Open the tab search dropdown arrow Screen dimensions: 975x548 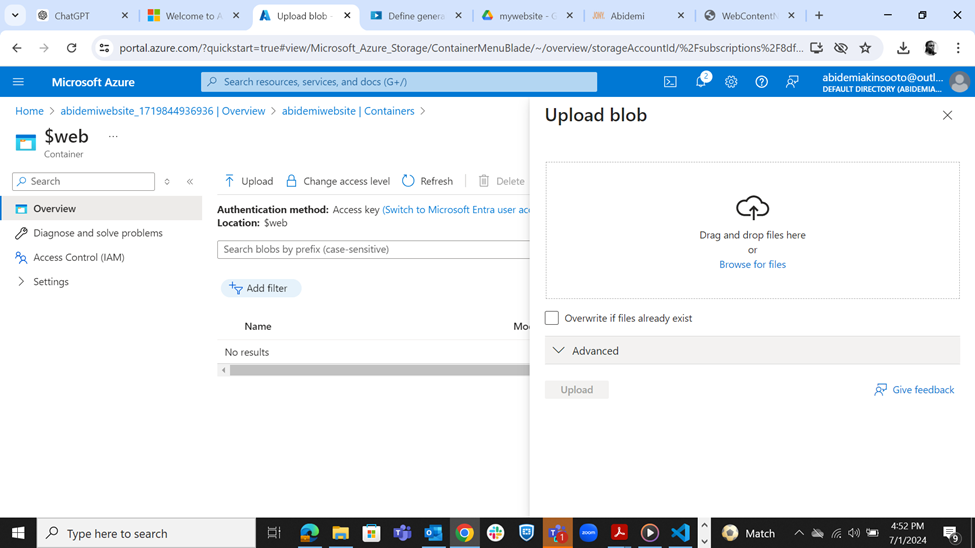[x=15, y=16]
